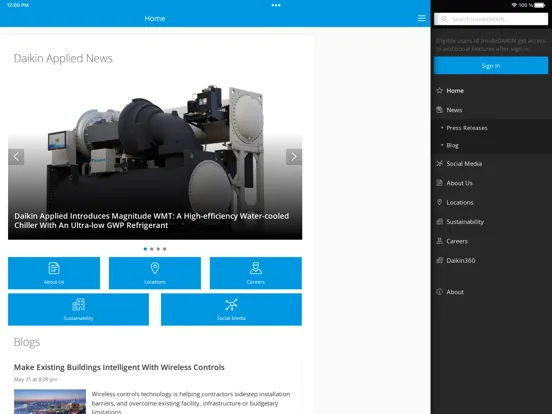
Task: Click the "Blogs" section heading
Action: click(27, 342)
